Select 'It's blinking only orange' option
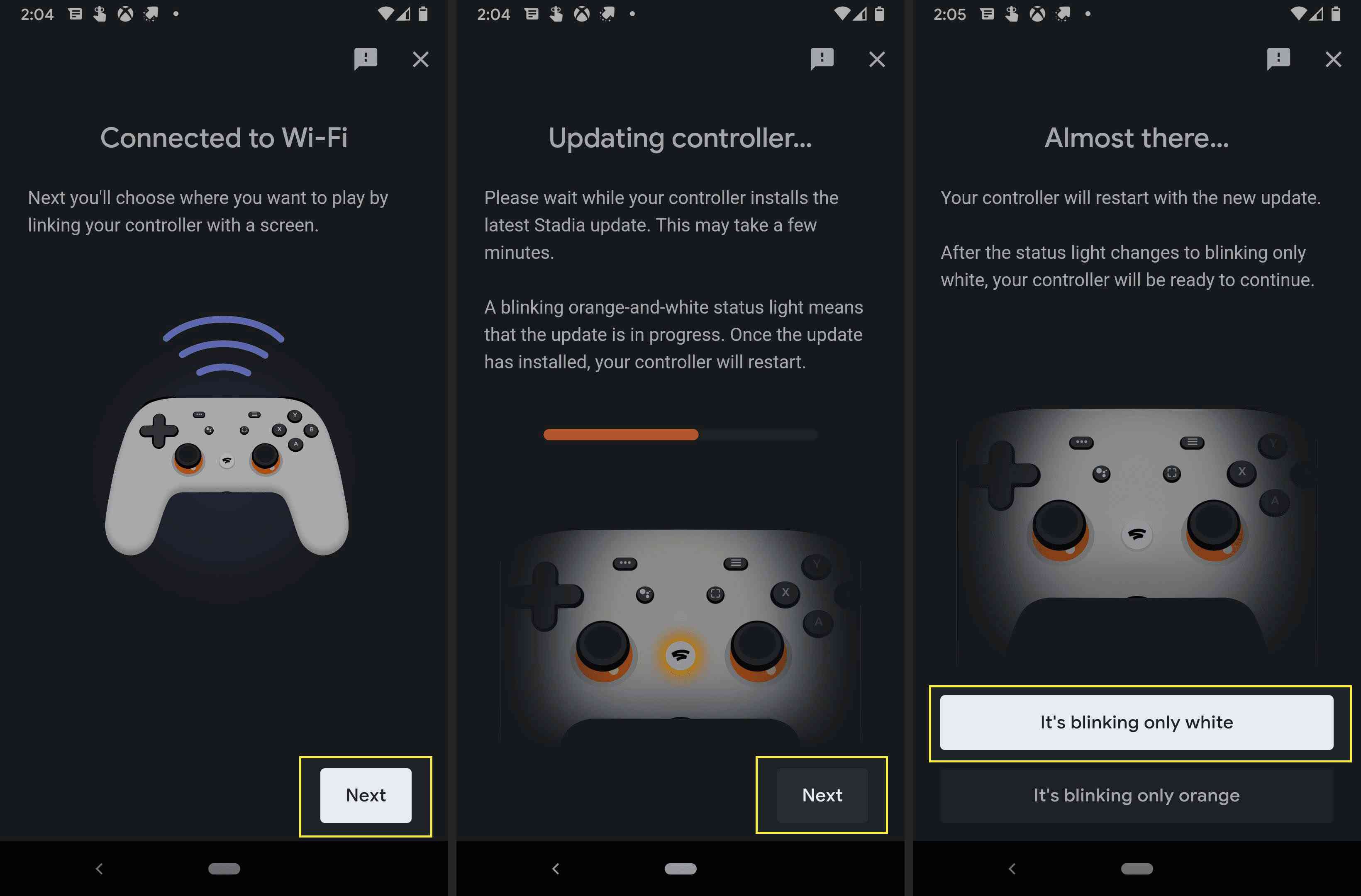Screen dimensions: 1361x896 point(1137,795)
